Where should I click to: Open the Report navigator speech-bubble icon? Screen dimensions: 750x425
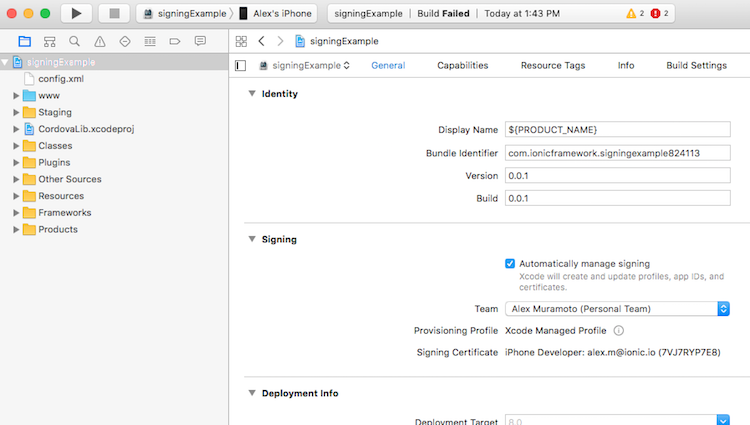coord(200,41)
